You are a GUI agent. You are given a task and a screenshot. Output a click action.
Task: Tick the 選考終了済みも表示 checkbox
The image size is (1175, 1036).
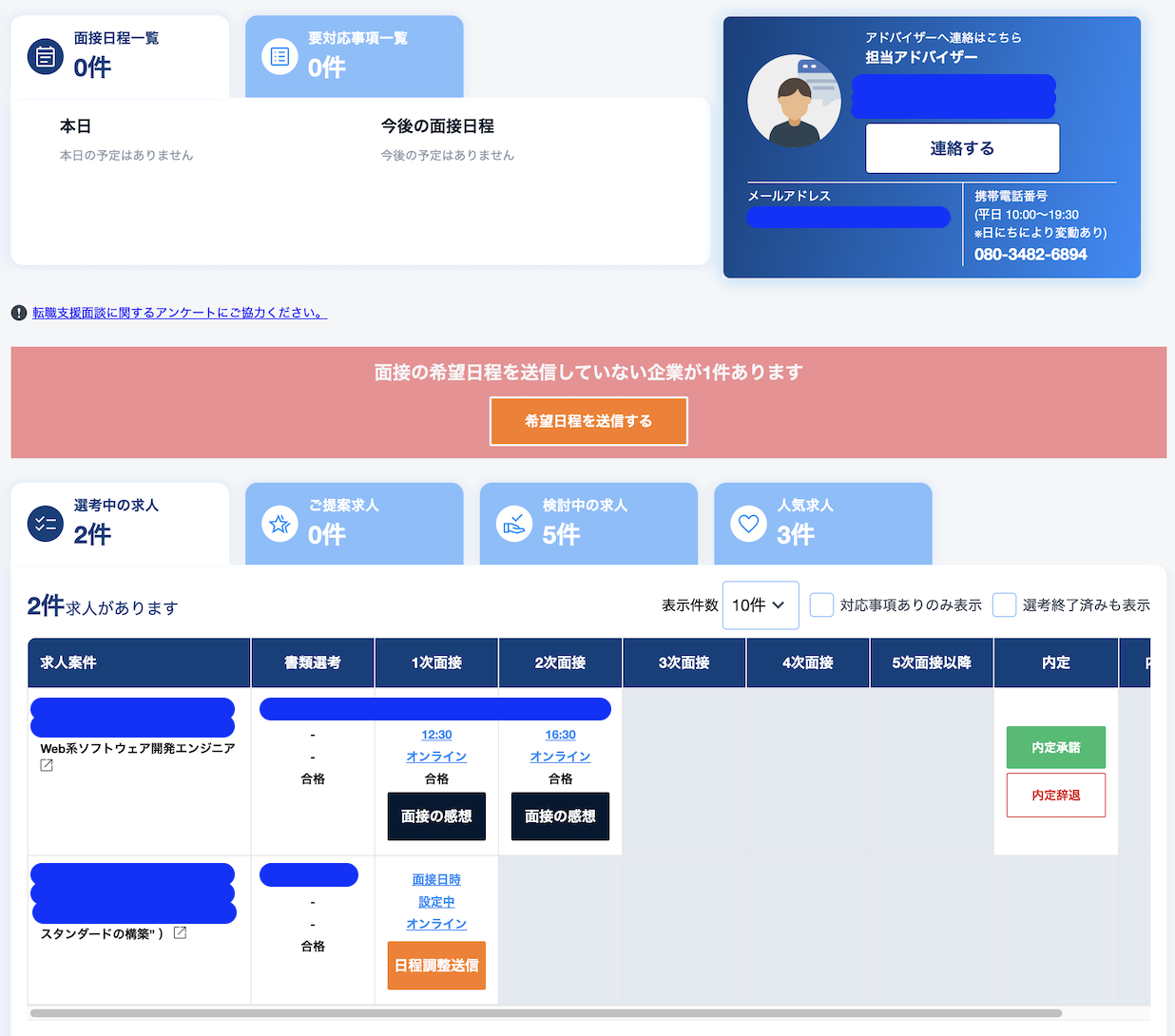[x=1004, y=605]
